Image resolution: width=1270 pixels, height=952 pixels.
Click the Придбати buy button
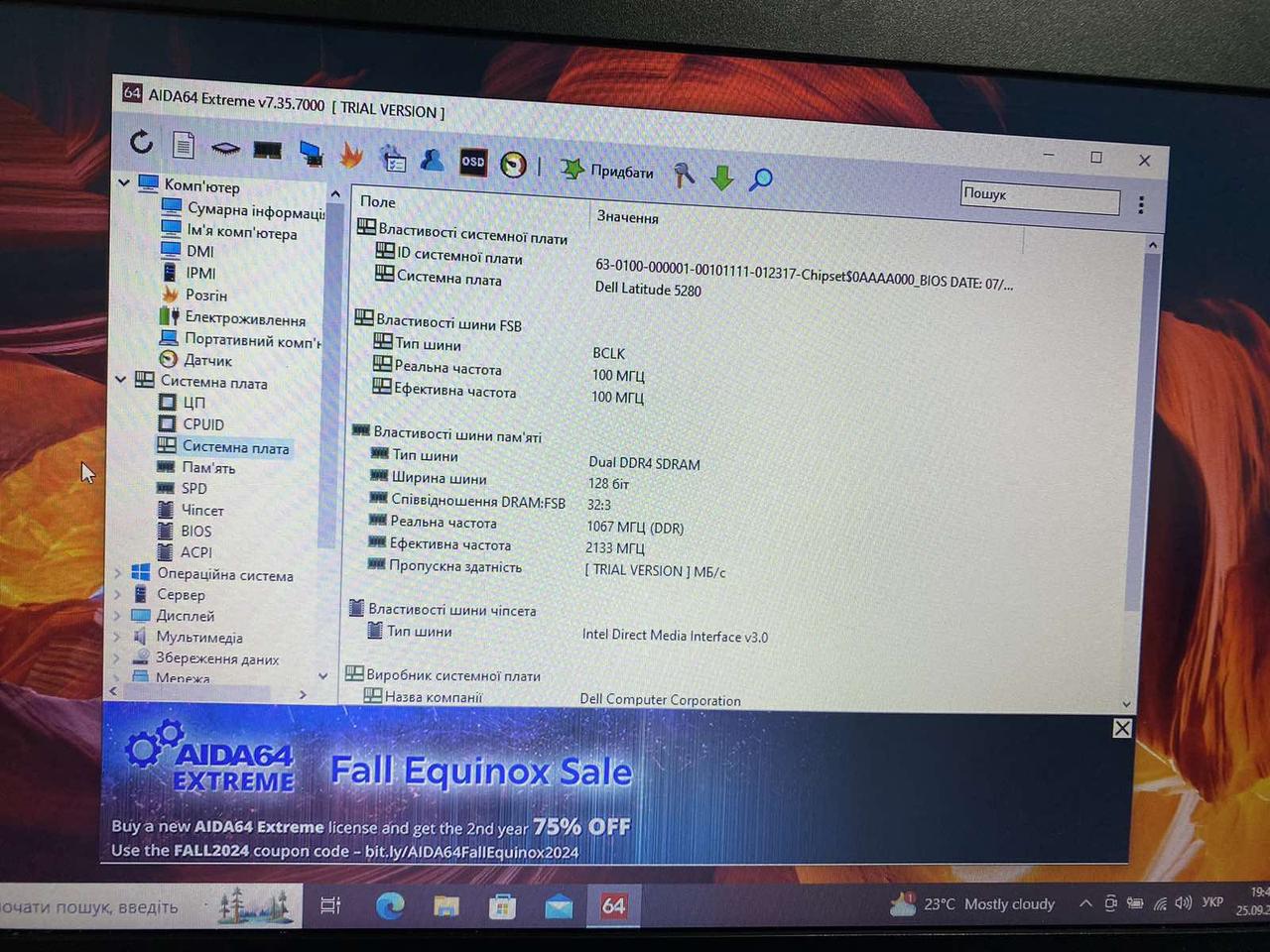pos(607,171)
